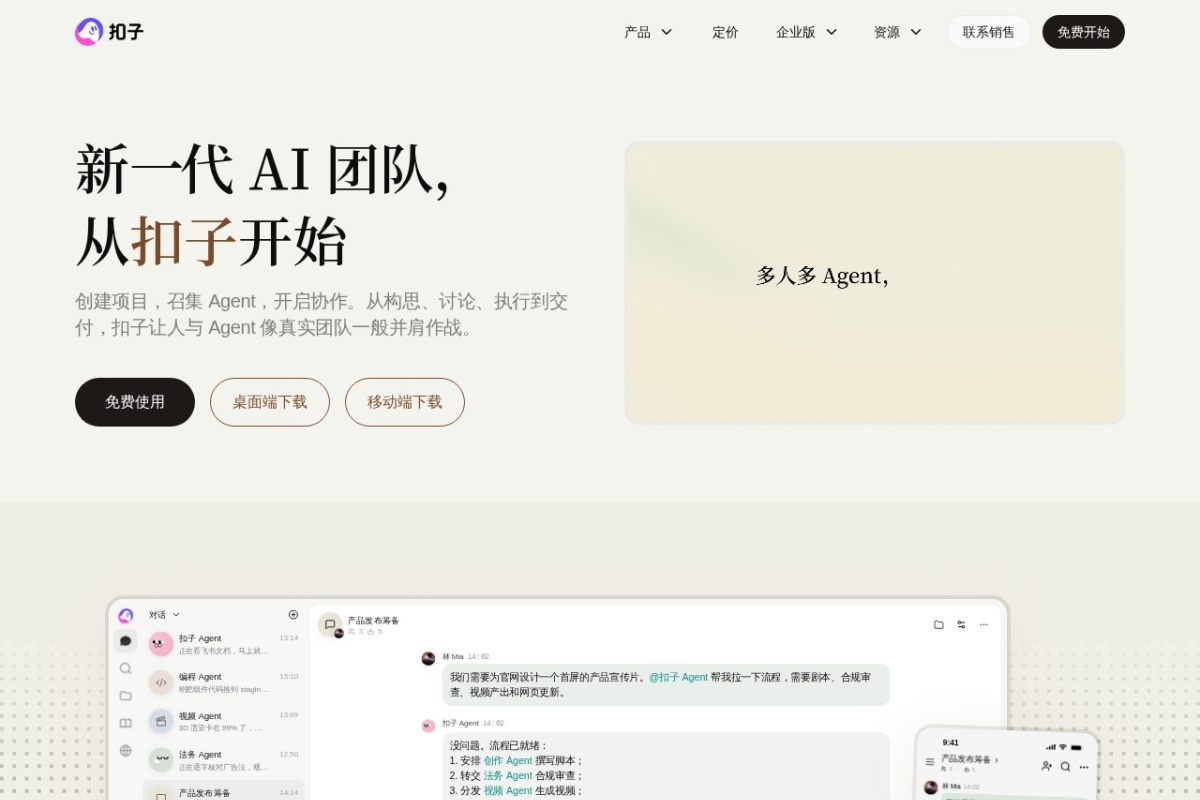Open the chat icon in mockup sidebar
Image resolution: width=1200 pixels, height=800 pixels.
(125, 641)
